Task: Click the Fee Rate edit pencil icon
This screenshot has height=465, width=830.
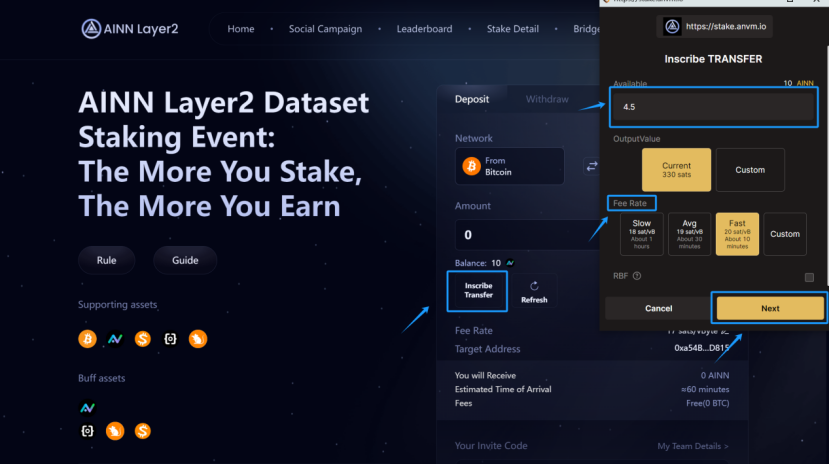Action: [725, 332]
